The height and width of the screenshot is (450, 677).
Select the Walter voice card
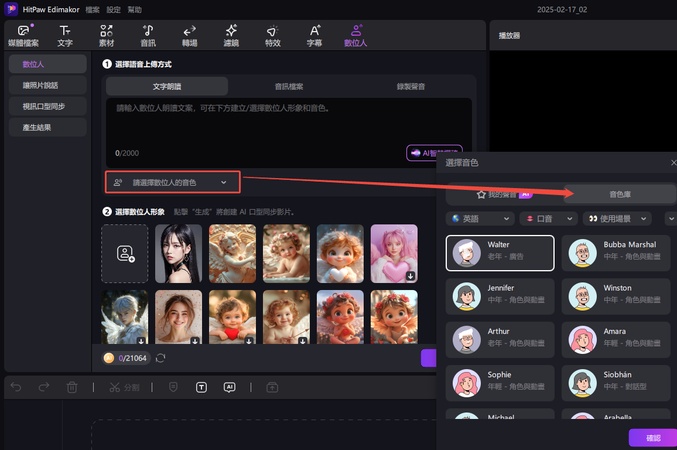(x=500, y=253)
